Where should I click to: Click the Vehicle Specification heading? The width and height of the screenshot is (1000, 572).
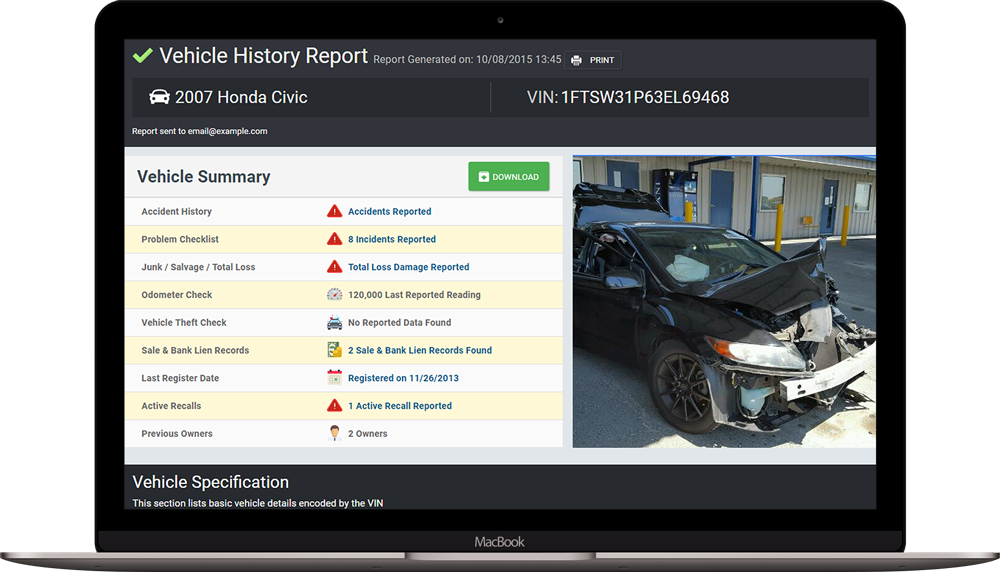point(210,482)
